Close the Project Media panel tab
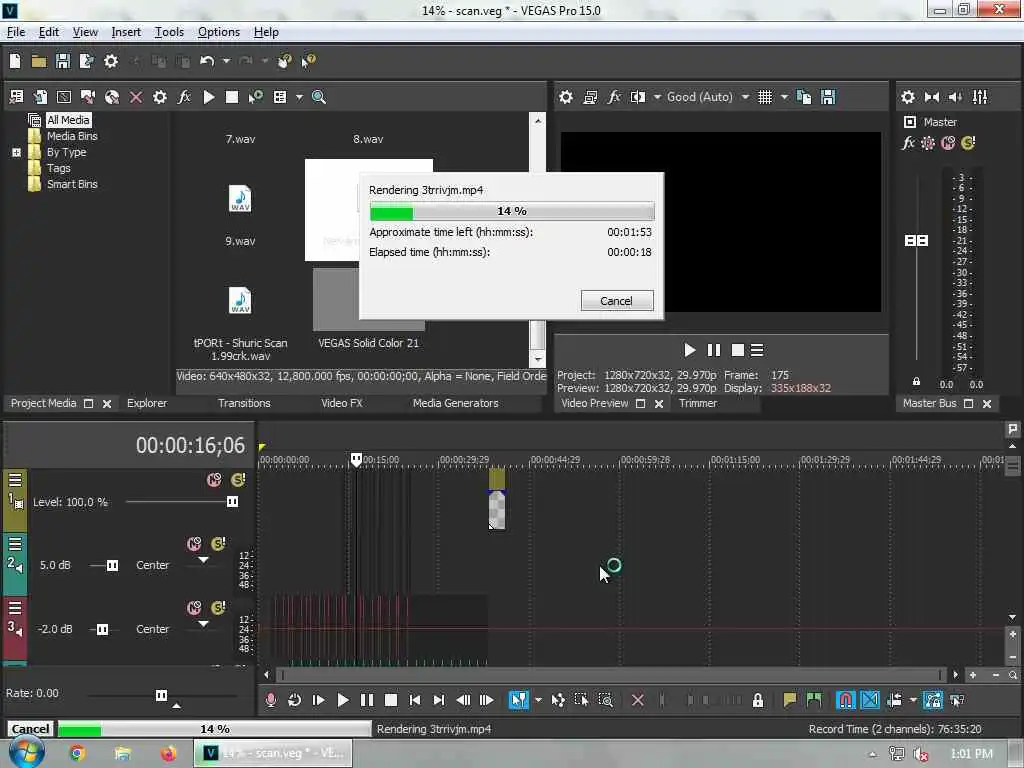This screenshot has width=1024, height=768. tap(107, 404)
